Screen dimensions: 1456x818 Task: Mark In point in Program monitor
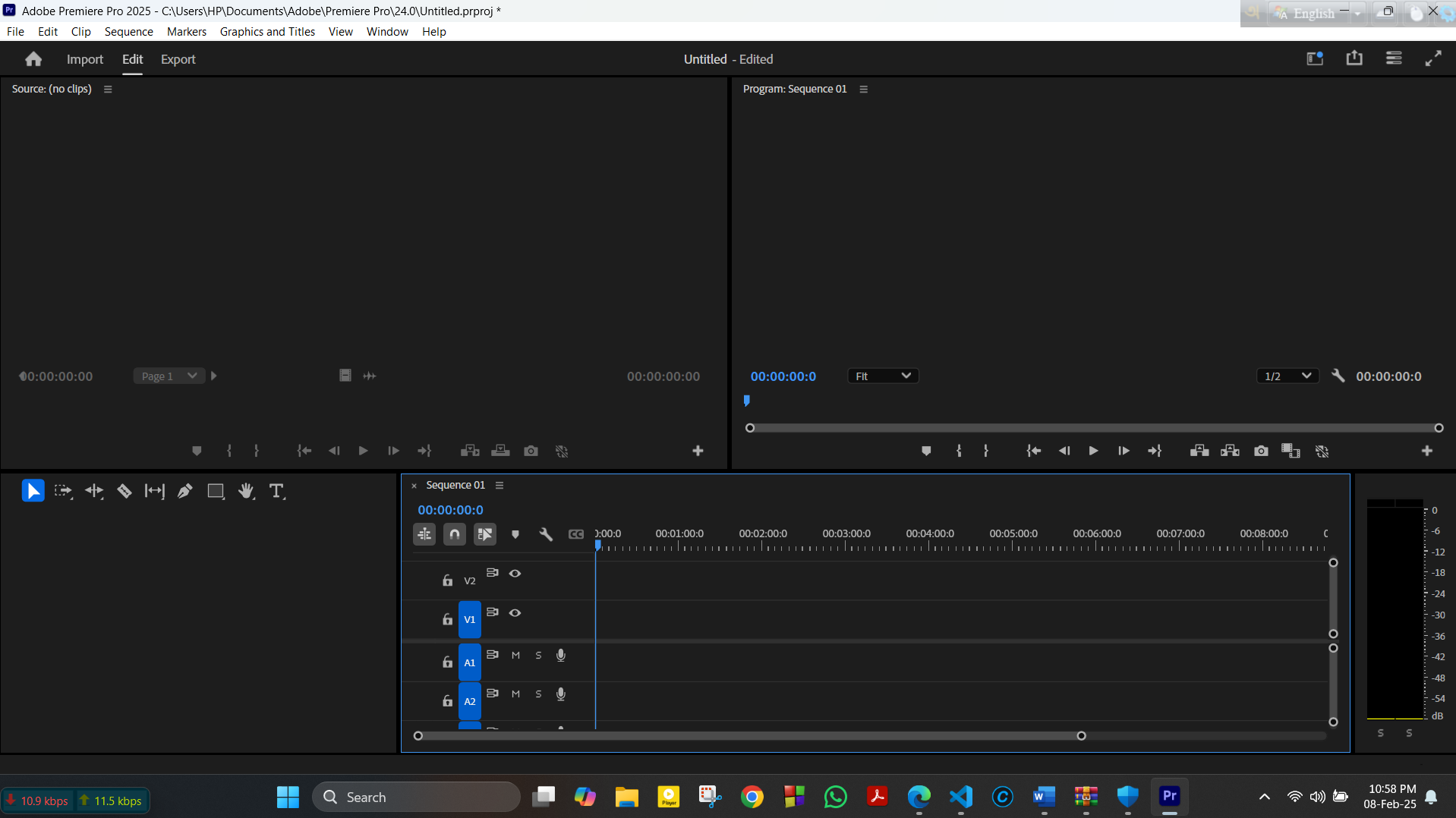(x=959, y=451)
